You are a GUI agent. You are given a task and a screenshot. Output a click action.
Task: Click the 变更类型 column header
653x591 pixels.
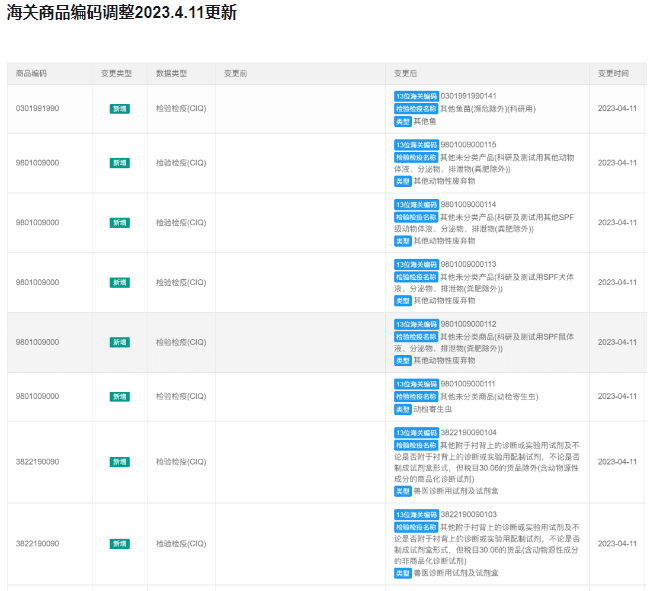pos(116,74)
